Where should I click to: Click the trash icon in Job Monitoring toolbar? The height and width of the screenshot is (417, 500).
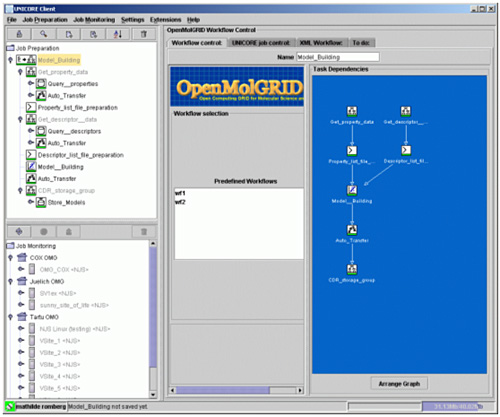(x=144, y=232)
